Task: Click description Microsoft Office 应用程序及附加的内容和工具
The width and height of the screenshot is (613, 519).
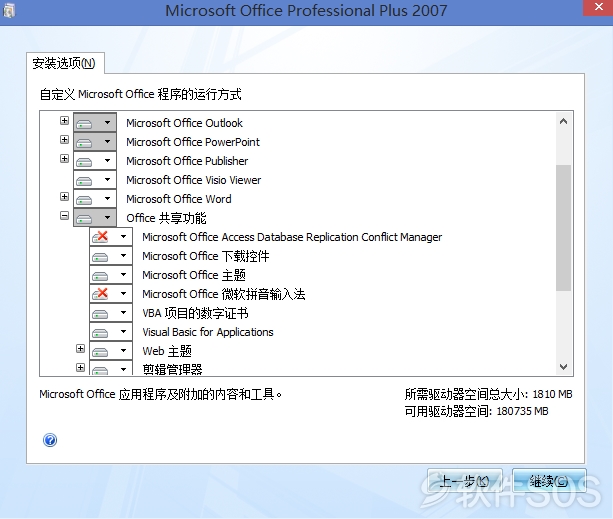Action: [160, 394]
